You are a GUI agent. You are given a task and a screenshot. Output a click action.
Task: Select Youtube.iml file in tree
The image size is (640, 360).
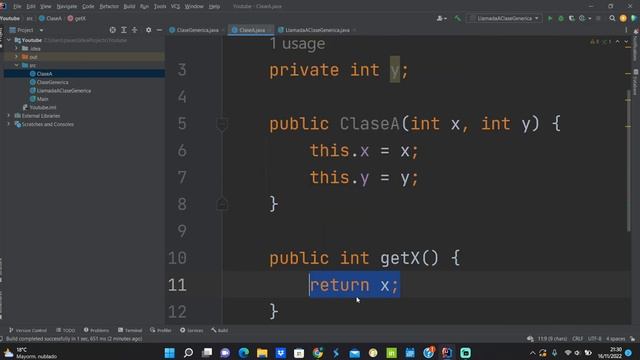click(x=42, y=107)
